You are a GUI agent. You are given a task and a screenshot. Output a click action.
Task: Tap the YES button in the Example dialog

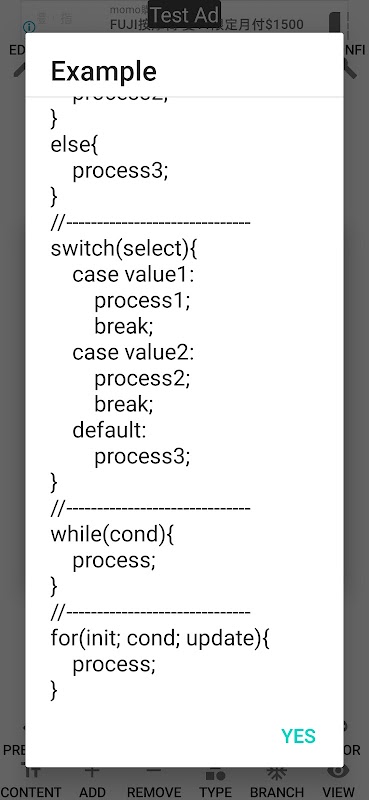(299, 736)
